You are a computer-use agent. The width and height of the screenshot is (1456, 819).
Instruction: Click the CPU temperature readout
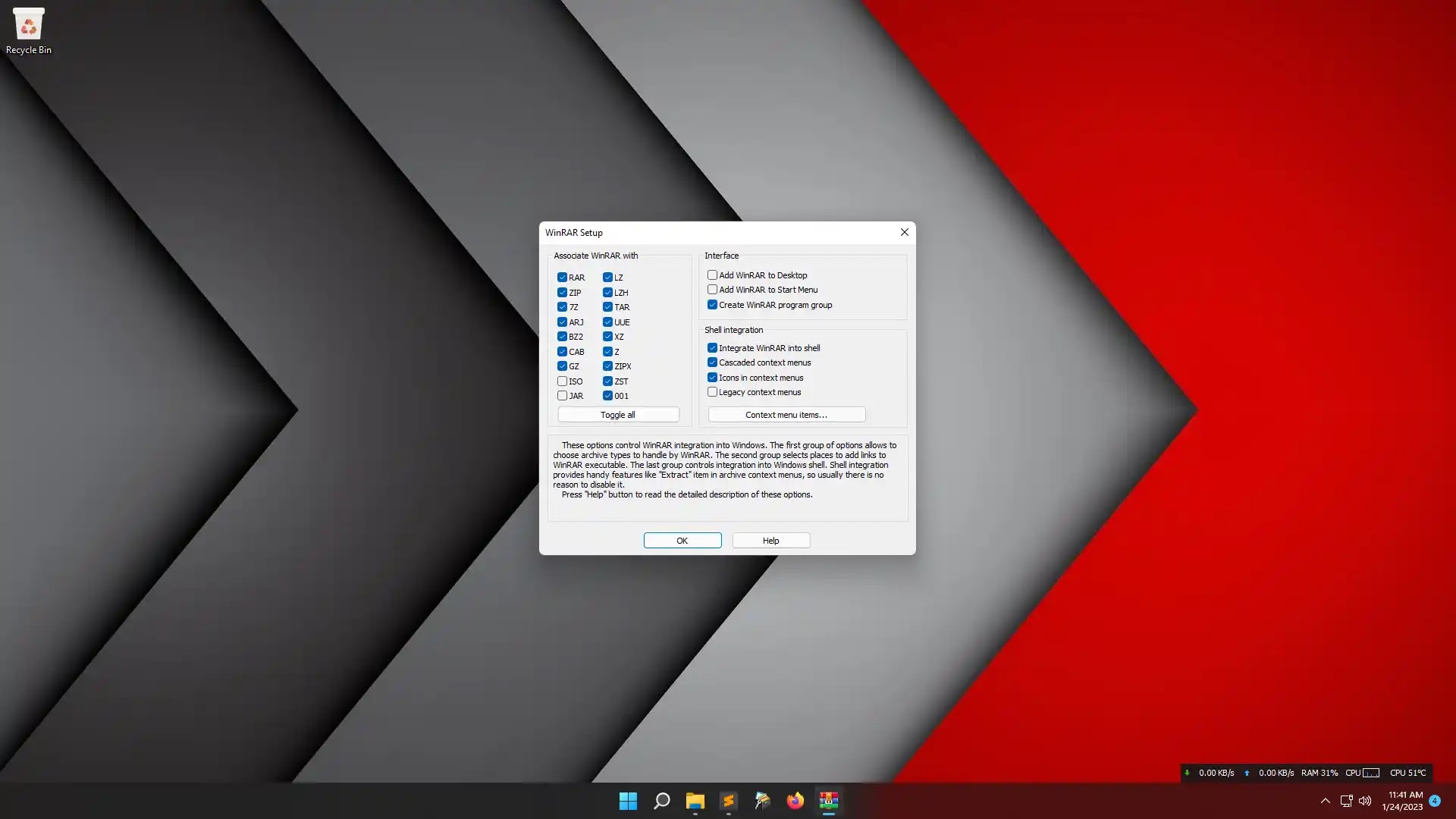pos(1408,773)
